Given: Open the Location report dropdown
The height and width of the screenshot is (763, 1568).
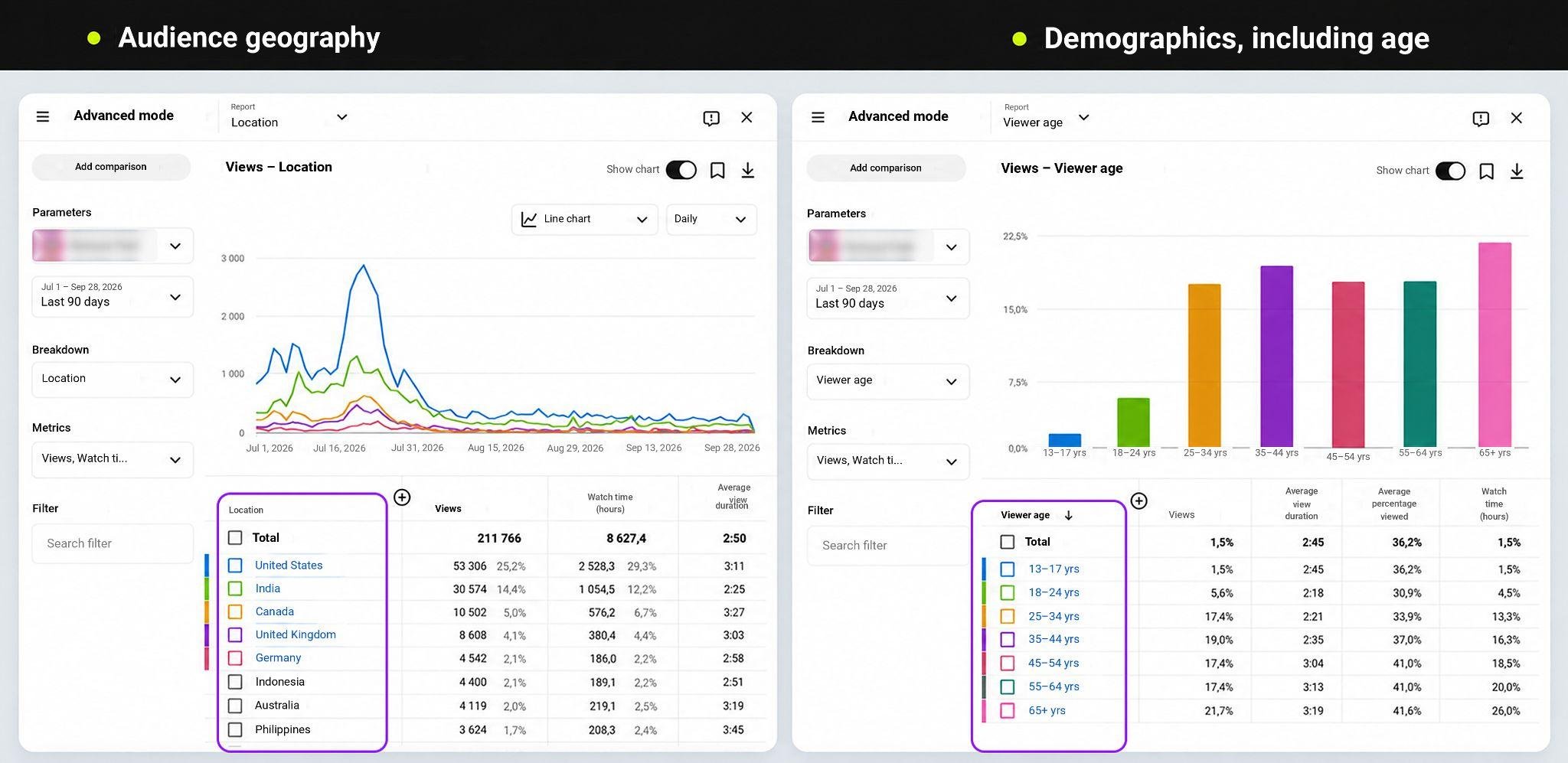Looking at the screenshot, I should (x=289, y=116).
